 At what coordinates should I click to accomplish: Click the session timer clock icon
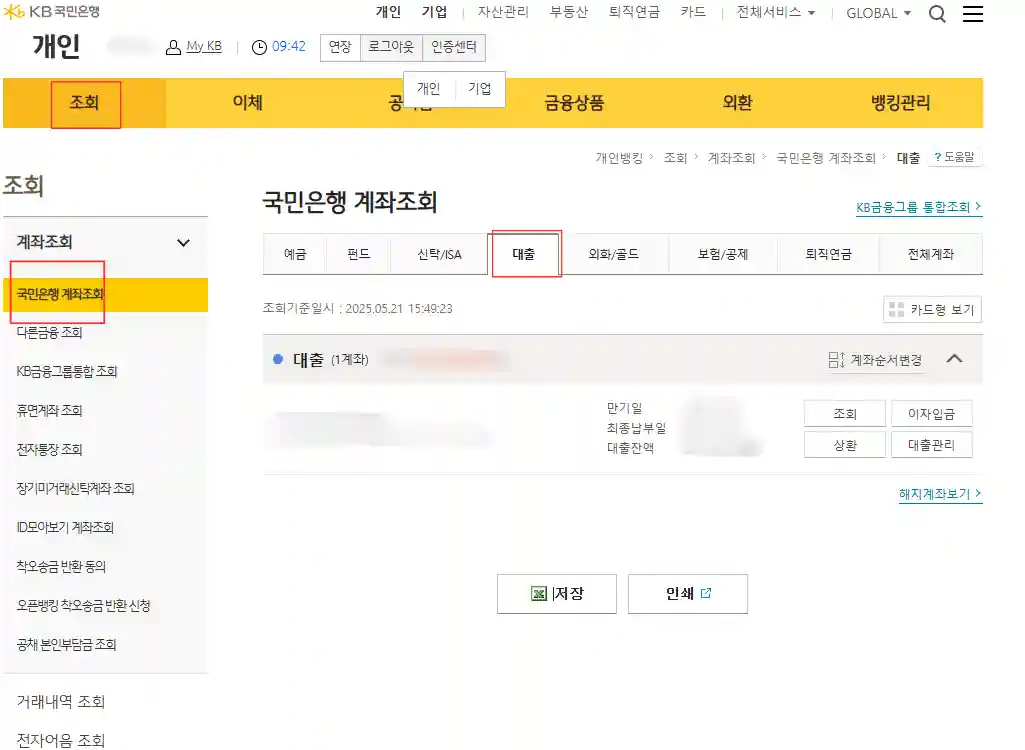tap(260, 47)
